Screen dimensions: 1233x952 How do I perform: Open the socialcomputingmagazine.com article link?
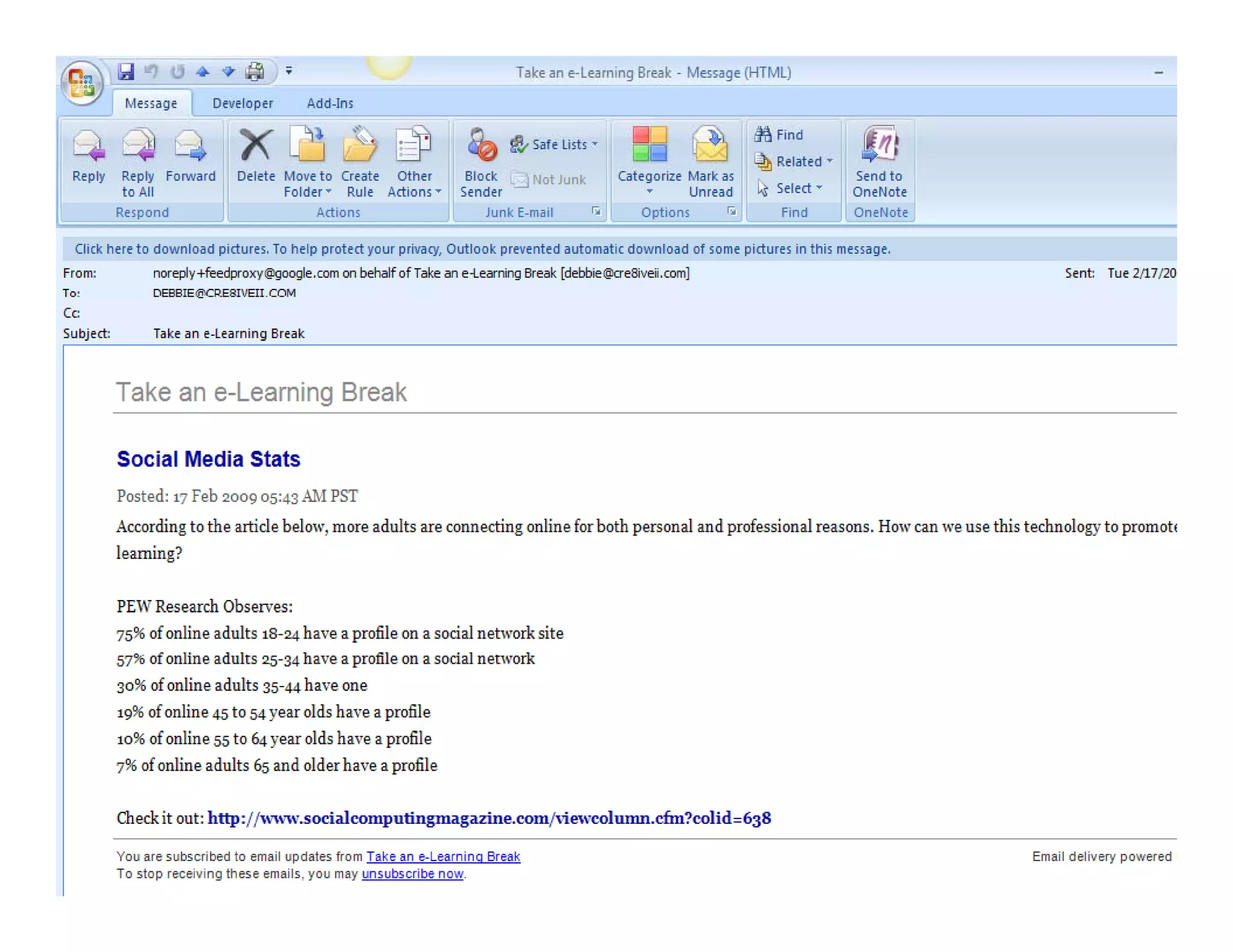(489, 818)
